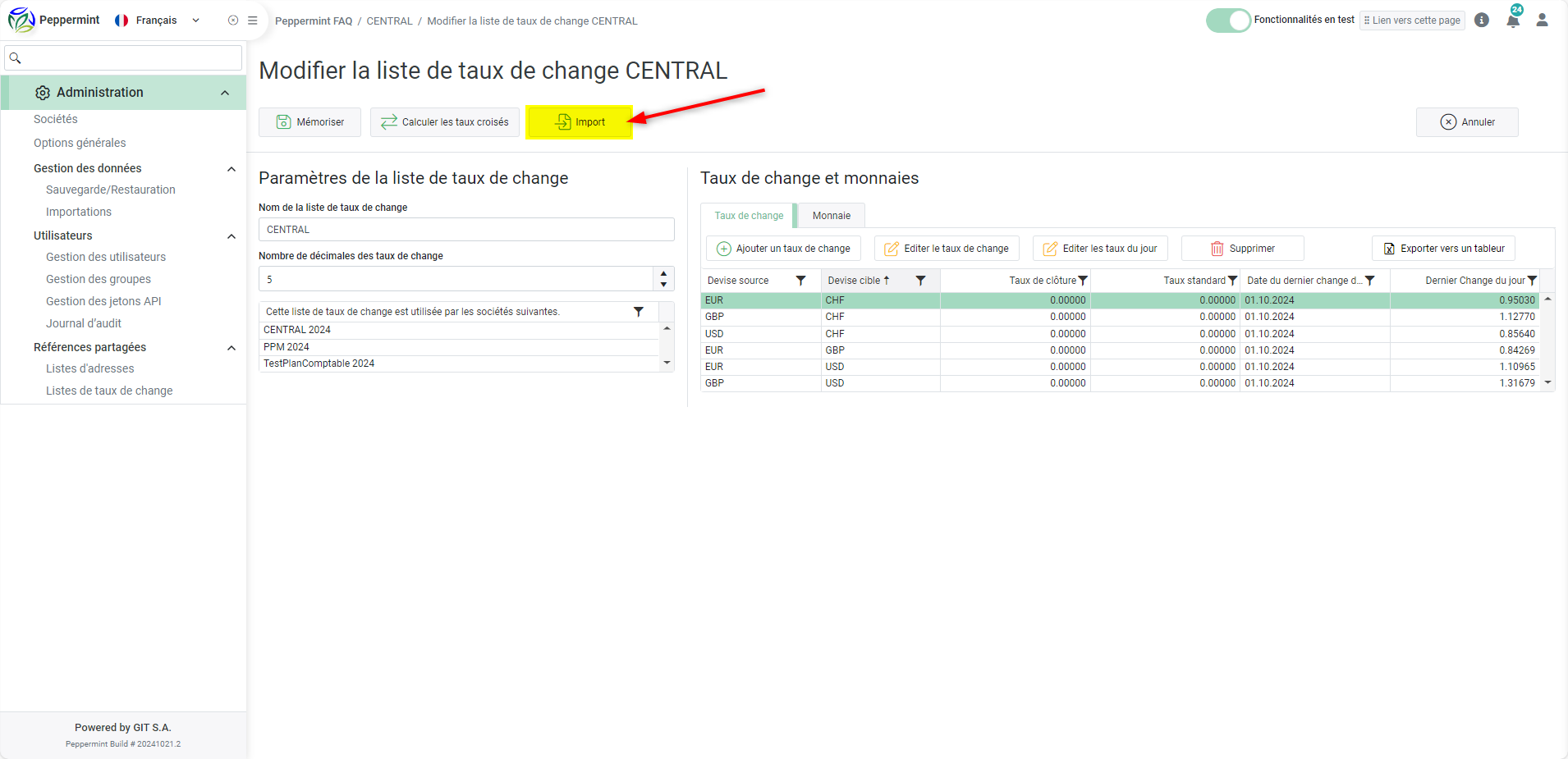Click the Peppermint logo icon
Image resolution: width=1568 pixels, height=759 pixels.
coord(21,20)
